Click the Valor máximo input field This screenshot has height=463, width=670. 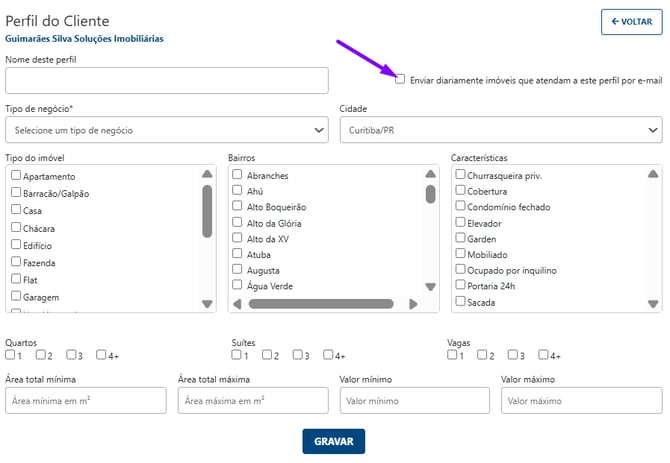point(580,400)
